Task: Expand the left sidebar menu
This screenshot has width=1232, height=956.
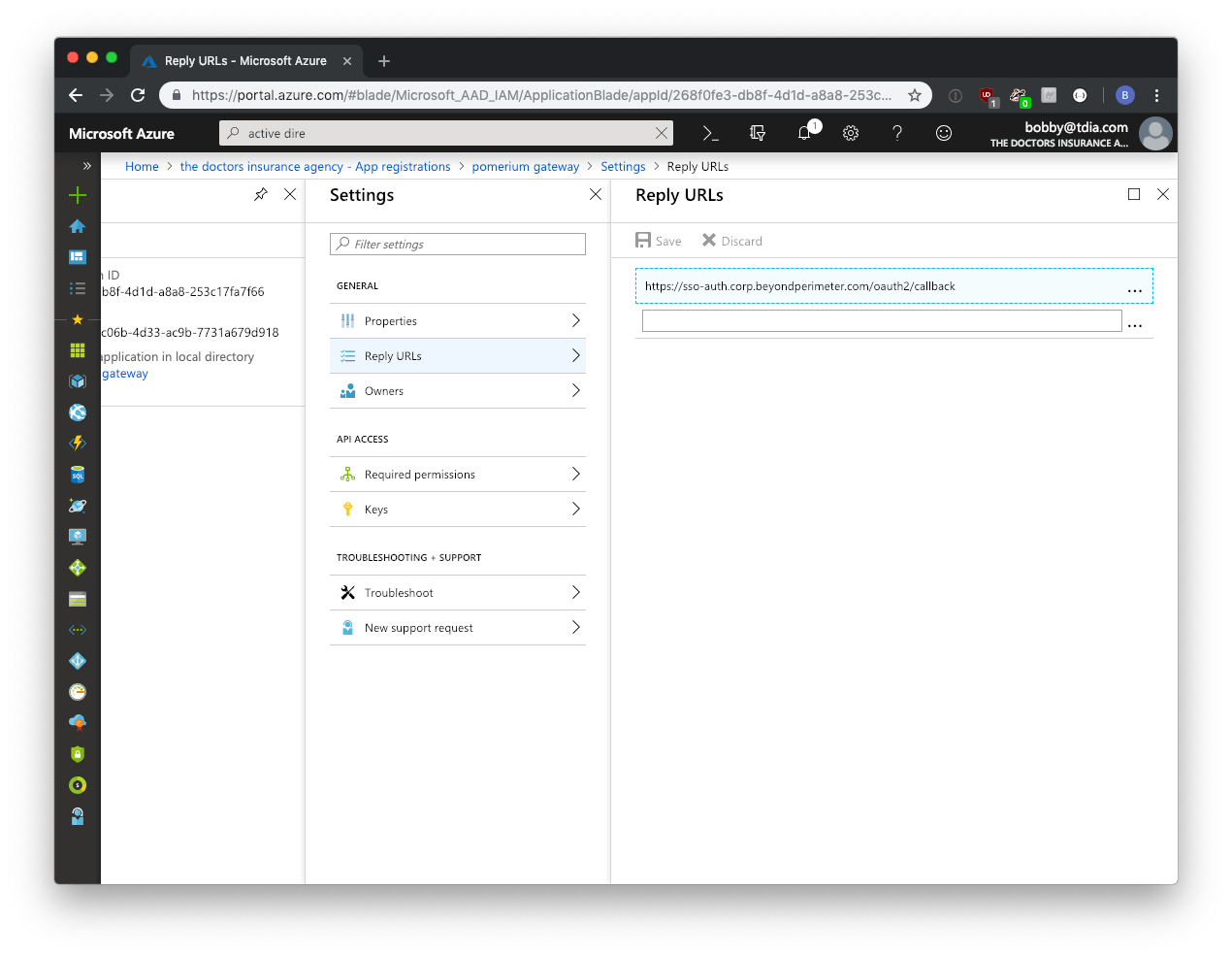Action: click(x=86, y=166)
